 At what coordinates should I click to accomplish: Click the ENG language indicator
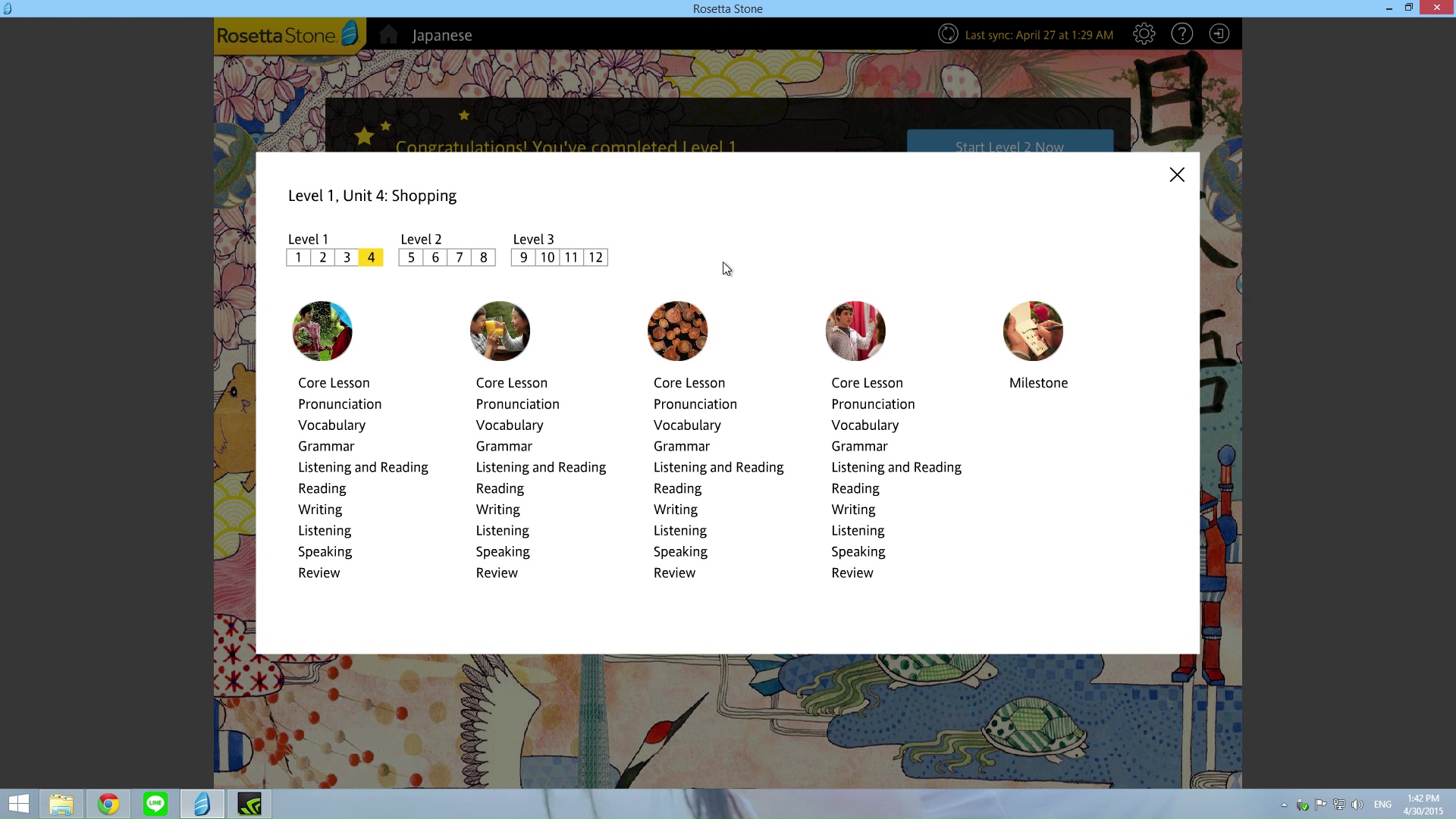[1382, 805]
